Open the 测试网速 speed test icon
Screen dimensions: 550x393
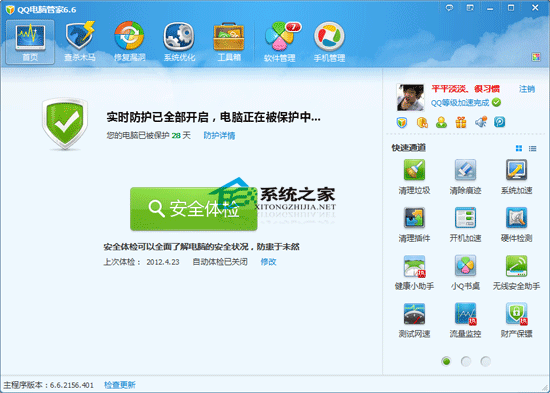(x=414, y=313)
